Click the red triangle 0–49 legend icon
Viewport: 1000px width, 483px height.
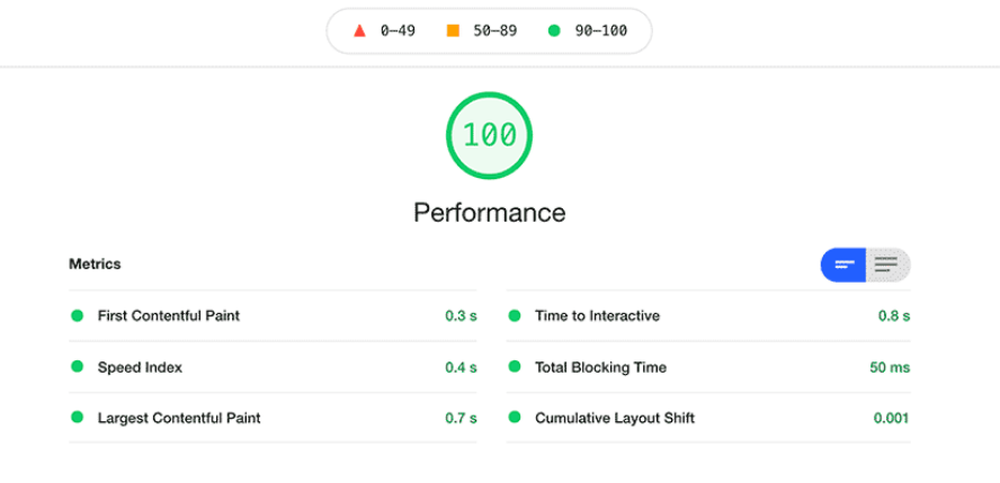click(x=360, y=31)
